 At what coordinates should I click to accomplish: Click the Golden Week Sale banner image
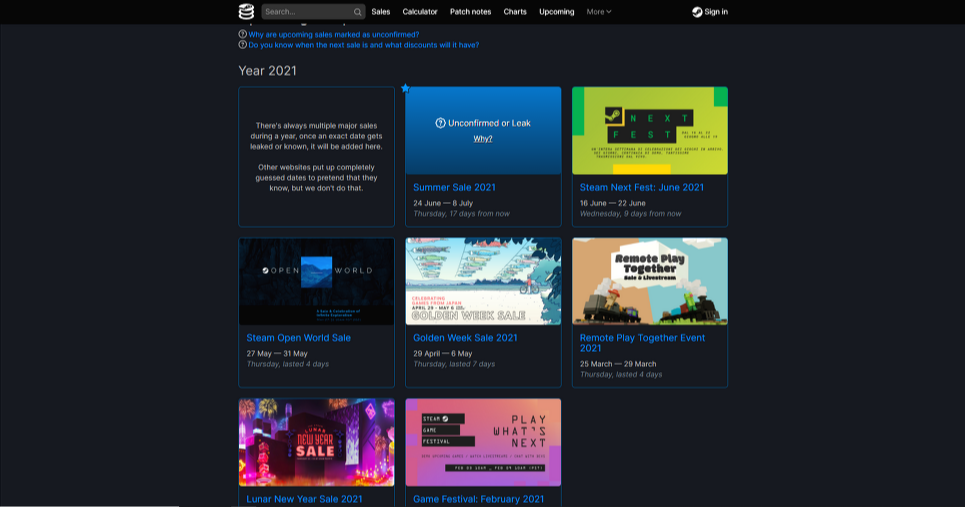tap(483, 281)
